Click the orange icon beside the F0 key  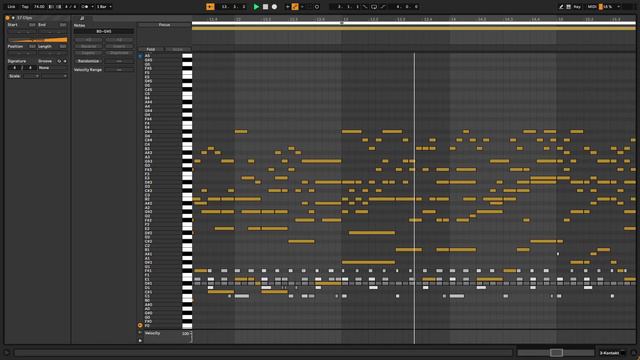[x=140, y=325]
